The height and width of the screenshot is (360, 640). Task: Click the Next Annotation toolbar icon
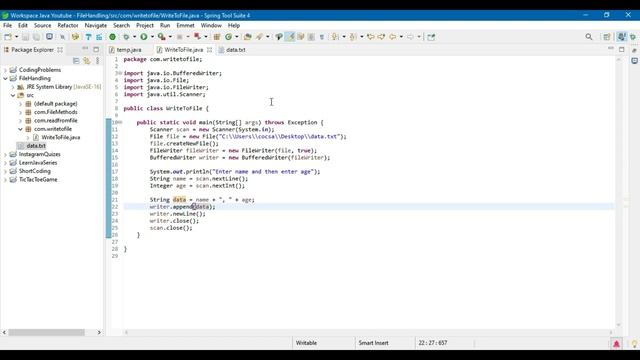[335, 37]
